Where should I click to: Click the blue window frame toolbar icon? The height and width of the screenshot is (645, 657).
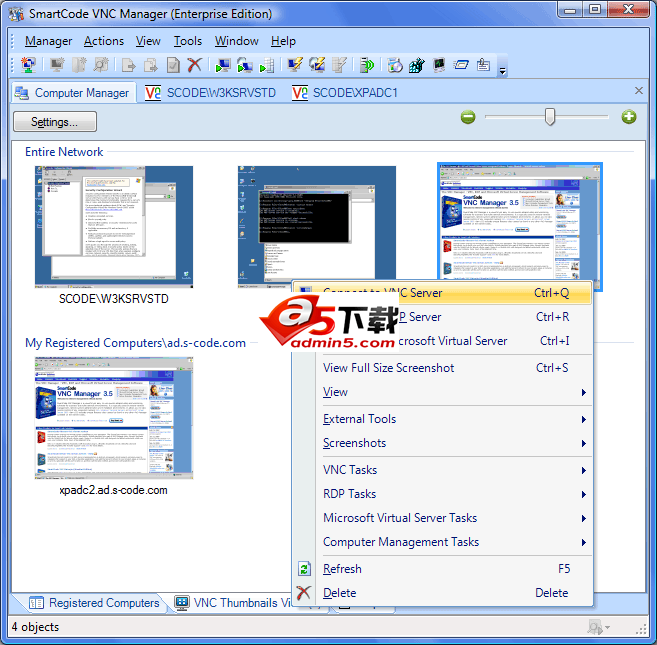pyautogui.click(x=461, y=65)
